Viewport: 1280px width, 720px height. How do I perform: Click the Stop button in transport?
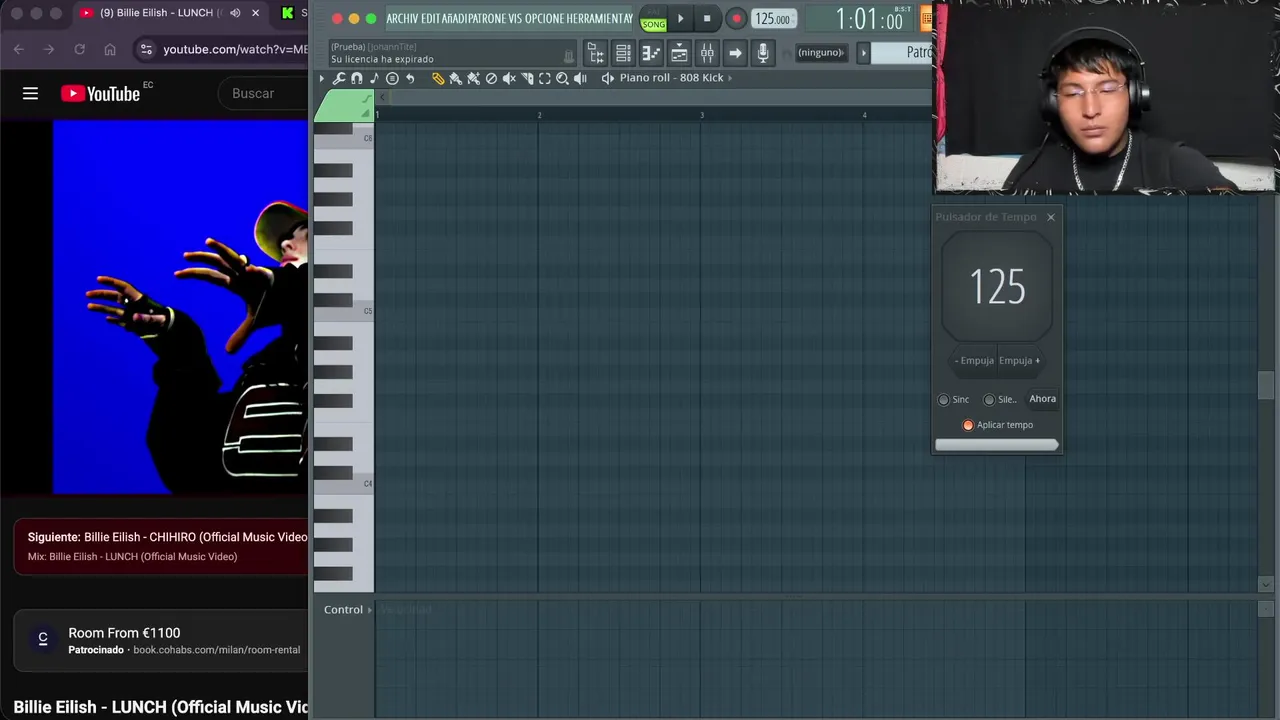point(707,18)
